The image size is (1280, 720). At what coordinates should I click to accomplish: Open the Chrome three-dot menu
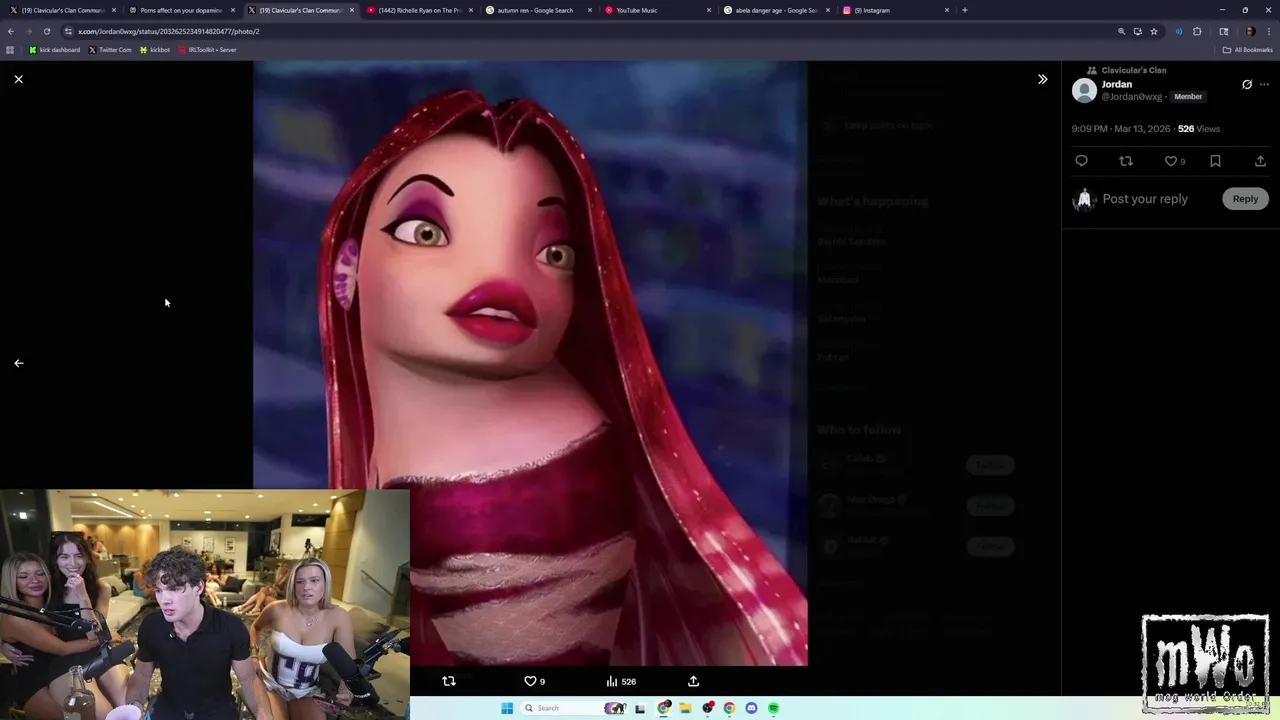pyautogui.click(x=1267, y=31)
